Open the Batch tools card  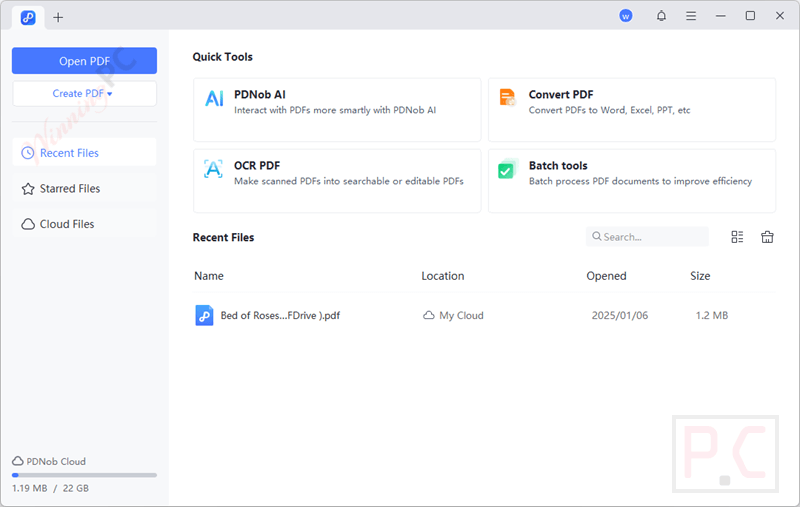[632, 181]
